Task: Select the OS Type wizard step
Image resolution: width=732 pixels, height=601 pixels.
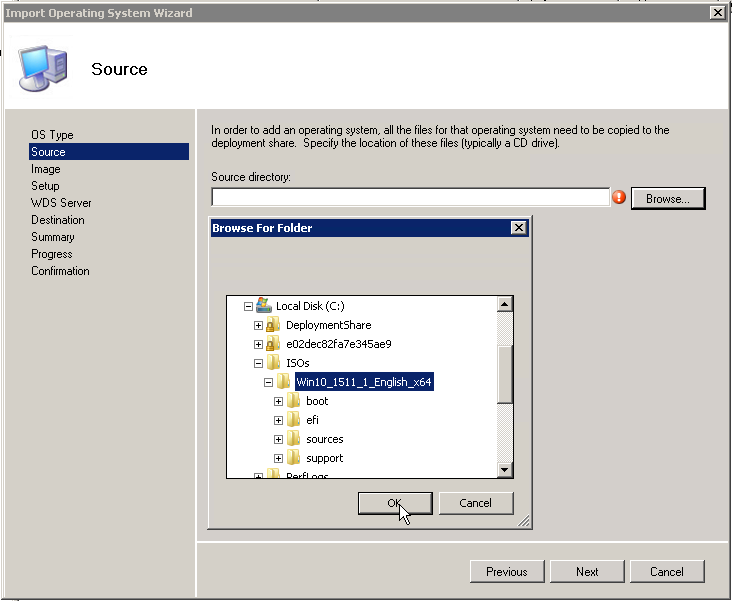Action: [x=52, y=135]
